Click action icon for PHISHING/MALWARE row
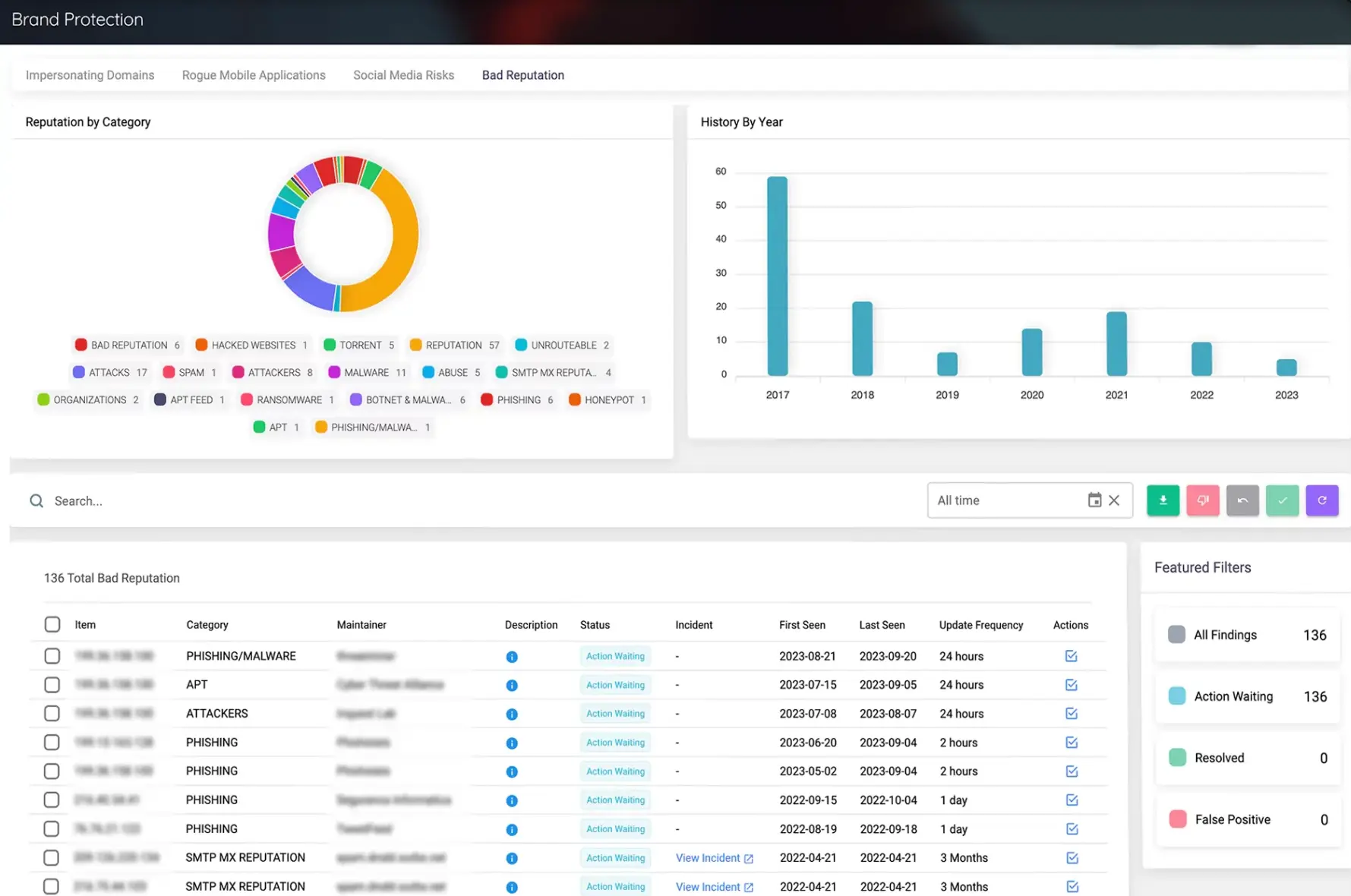Screen dimensions: 1351x896 coord(1072,656)
